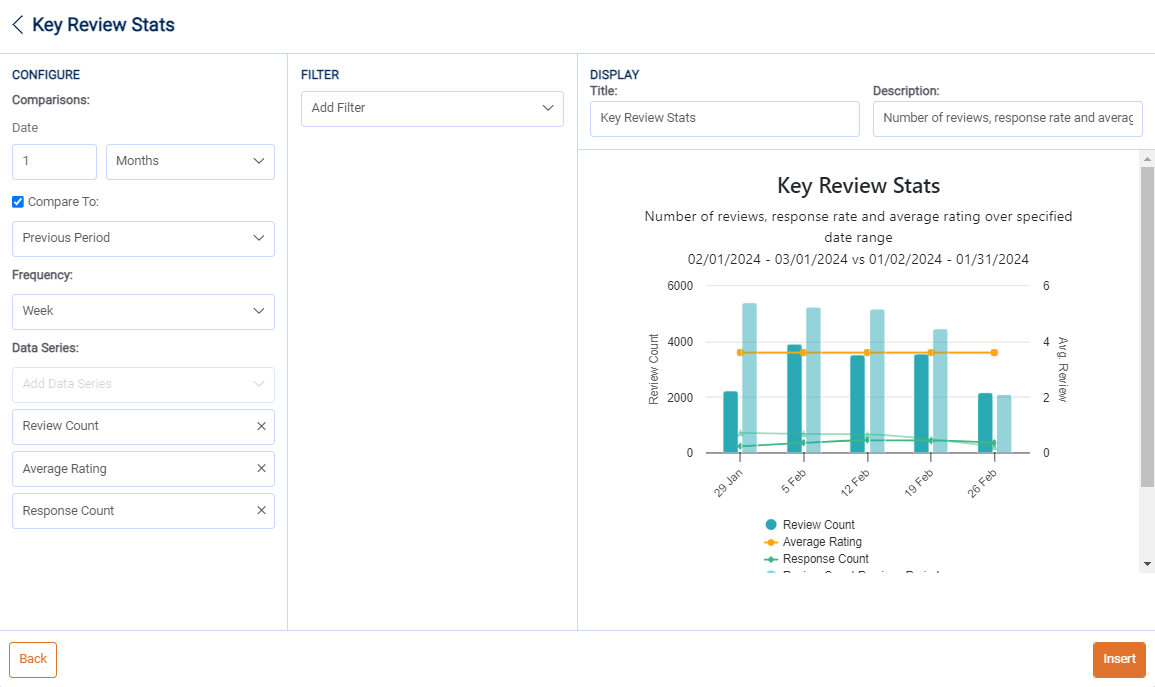Remove the Average Rating data series
Screen dimensions: 1155x687
pos(261,469)
